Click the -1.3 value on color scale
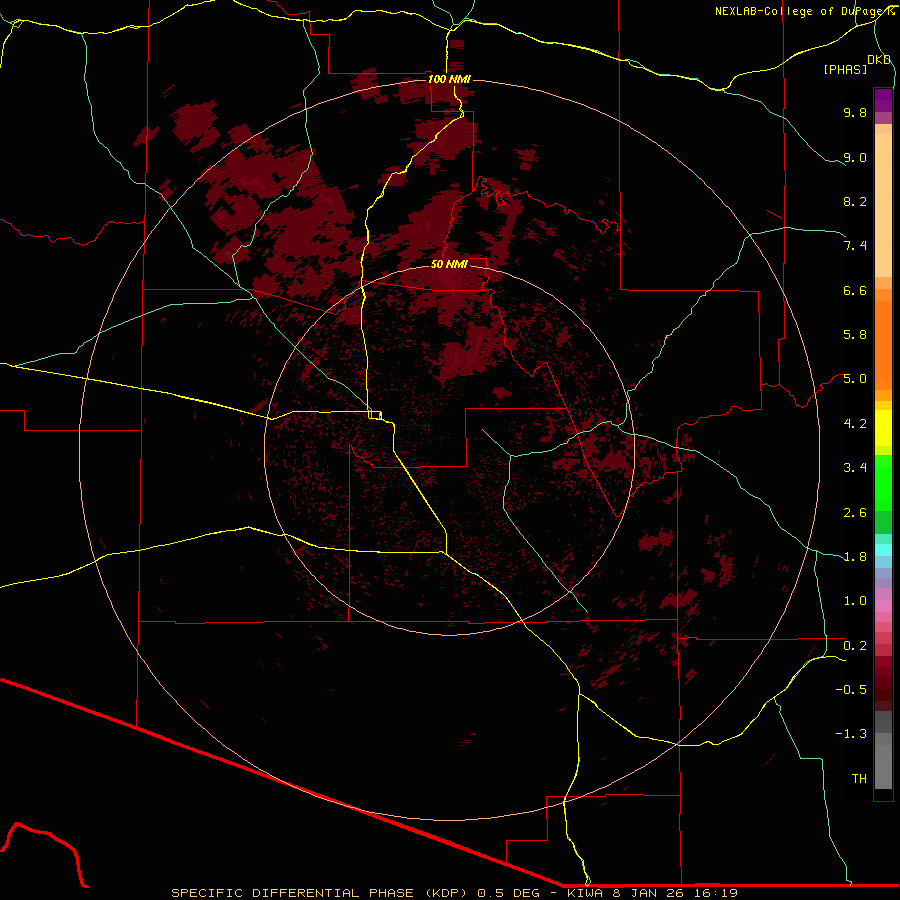 [x=851, y=734]
